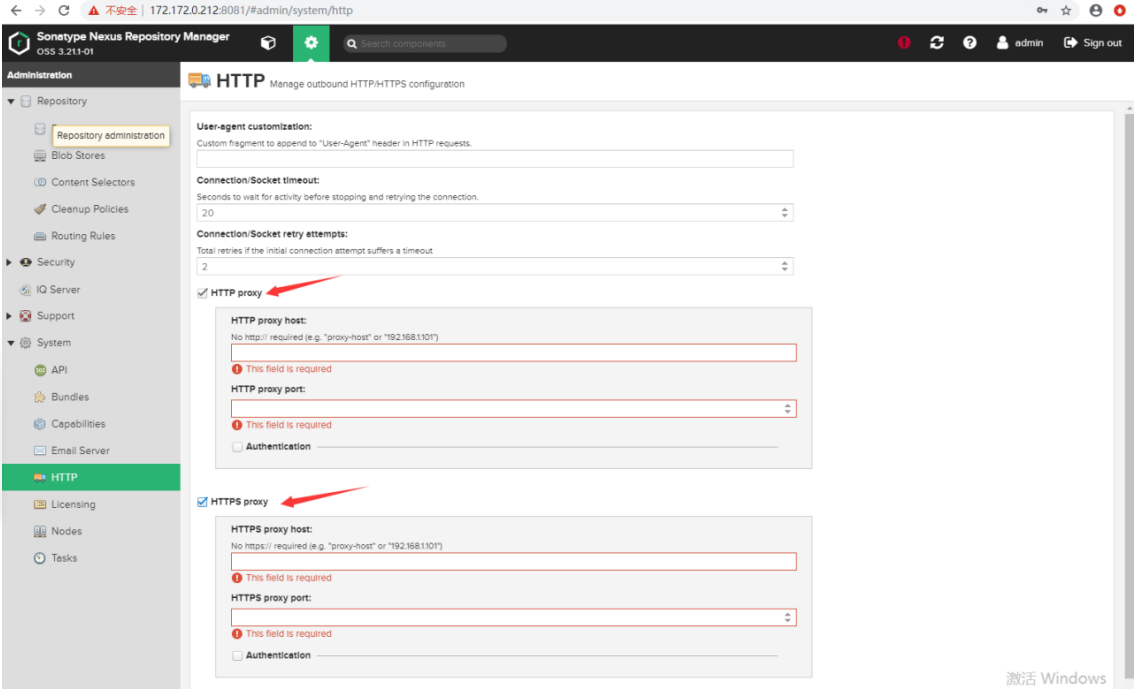The height and width of the screenshot is (689, 1135).
Task: Open API under System
Action: (59, 370)
